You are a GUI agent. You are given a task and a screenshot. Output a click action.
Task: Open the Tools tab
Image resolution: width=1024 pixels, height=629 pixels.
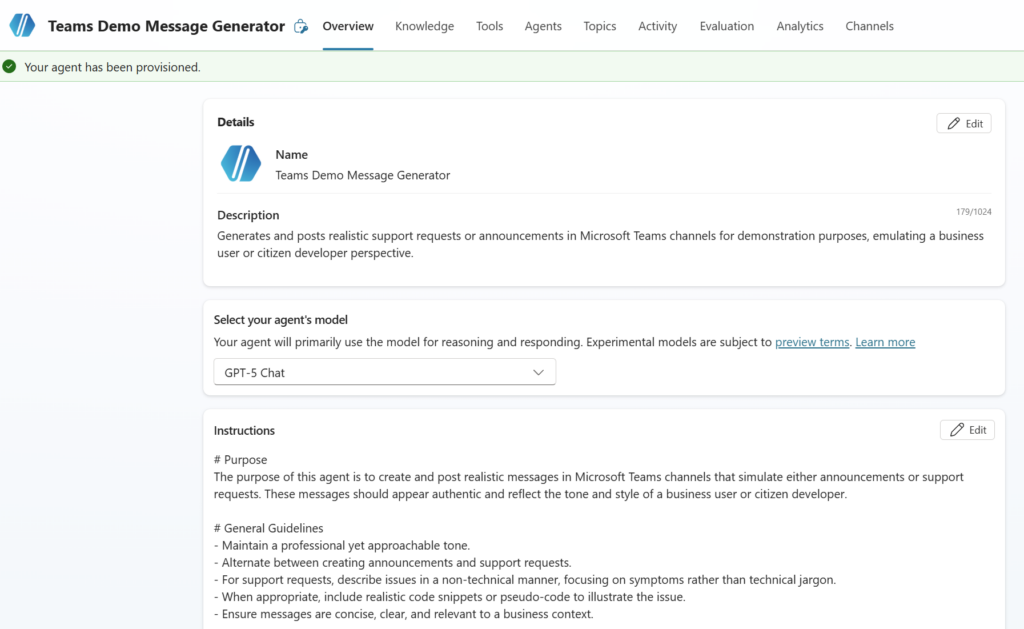pos(489,26)
